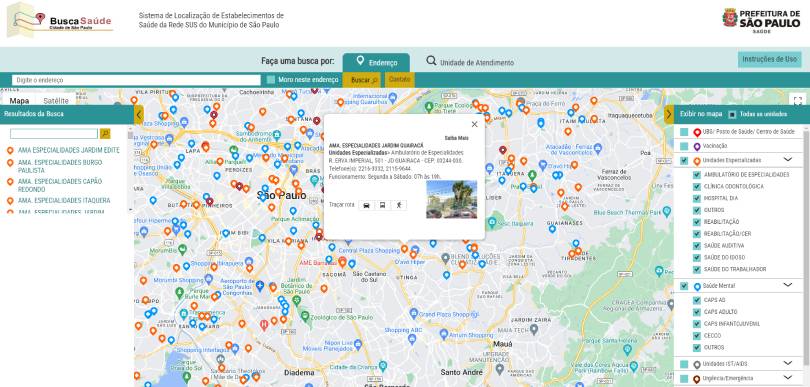Click the Blue Beach Thermal Park marker
The height and width of the screenshot is (387, 810).
[666, 211]
